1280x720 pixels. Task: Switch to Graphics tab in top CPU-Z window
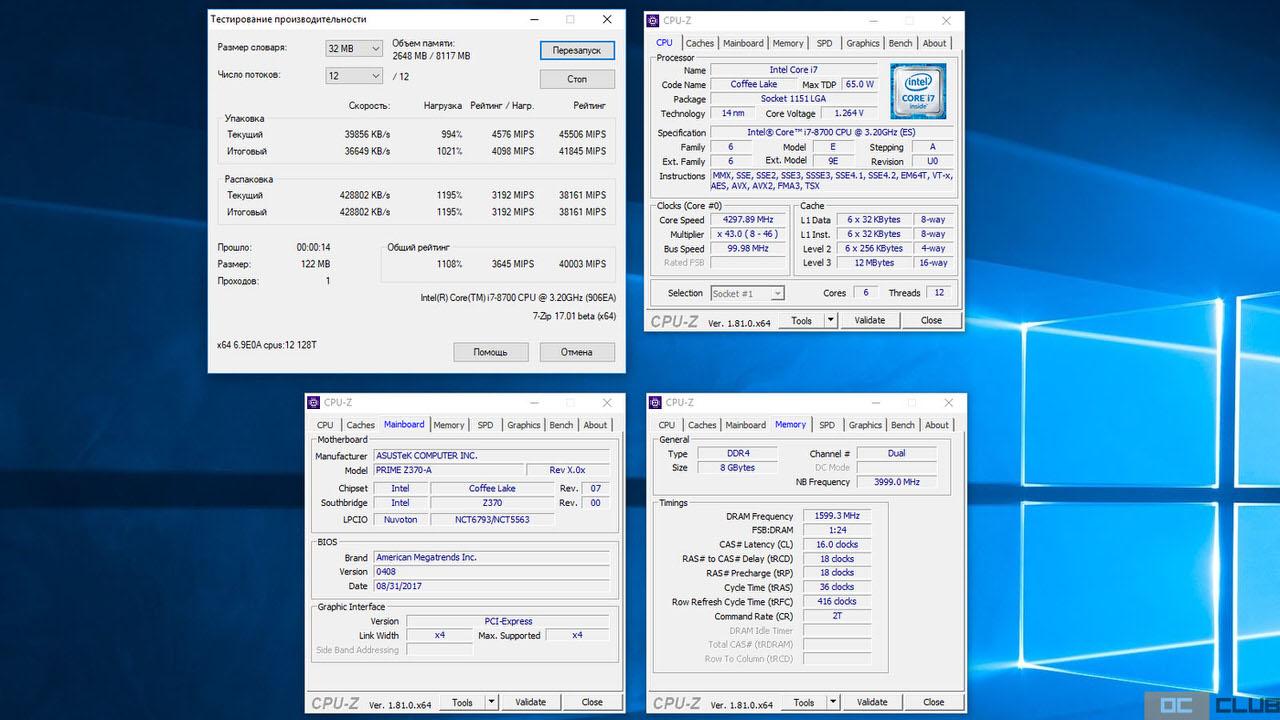point(862,43)
